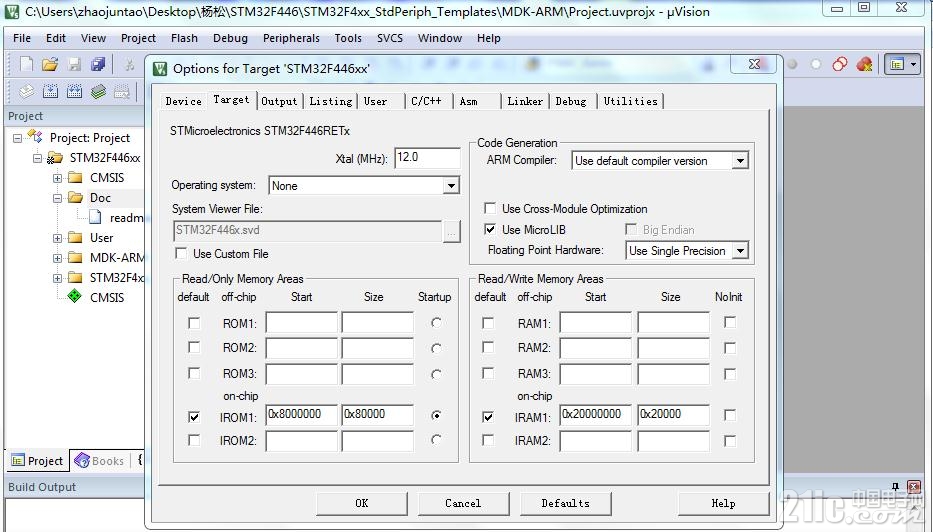Click the STM32F446xx target folder icon
933x532 pixels.
click(x=55, y=158)
